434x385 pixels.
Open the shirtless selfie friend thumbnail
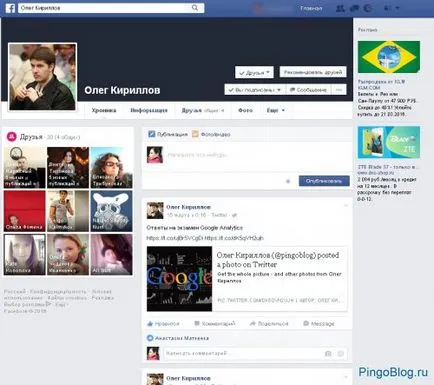tap(68, 211)
